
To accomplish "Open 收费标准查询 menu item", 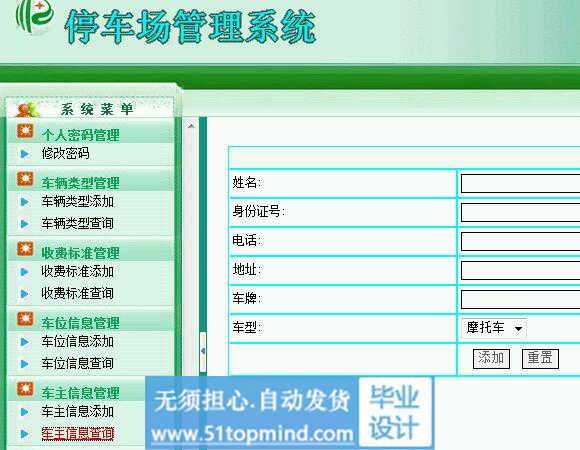I will [x=77, y=294].
